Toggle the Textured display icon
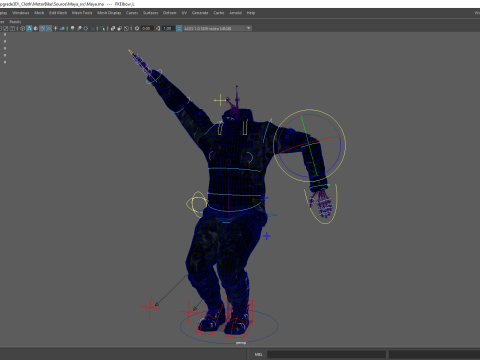Screen dimensions: 480x360 pos(49,28)
